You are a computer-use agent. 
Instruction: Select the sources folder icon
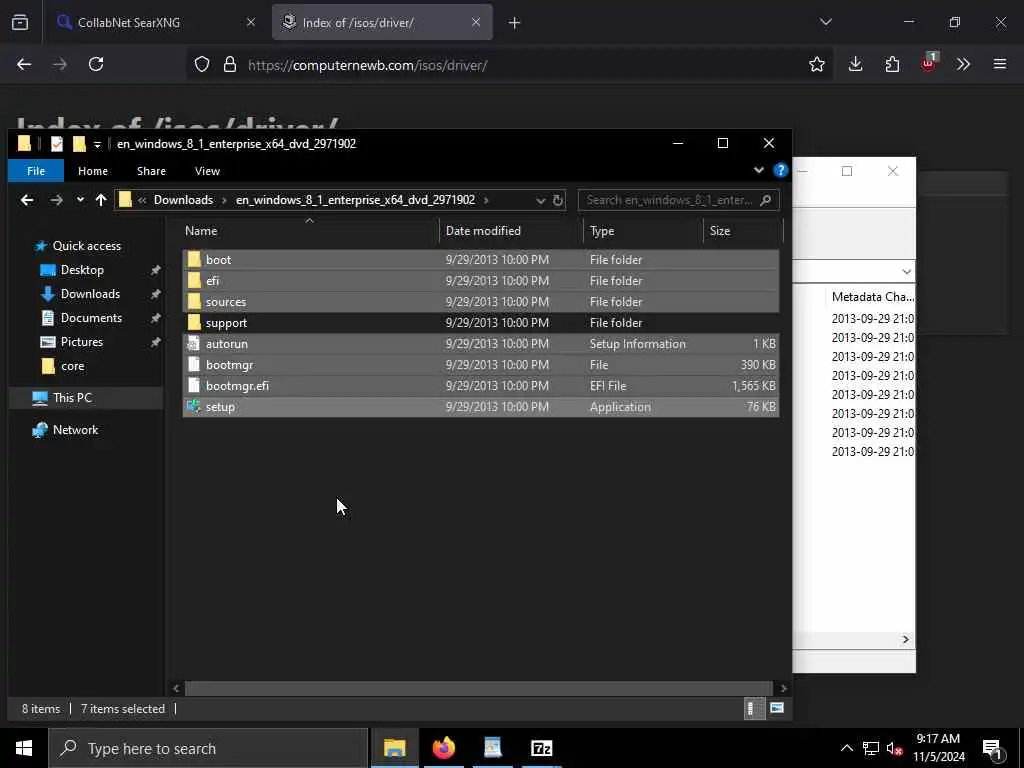click(x=193, y=301)
